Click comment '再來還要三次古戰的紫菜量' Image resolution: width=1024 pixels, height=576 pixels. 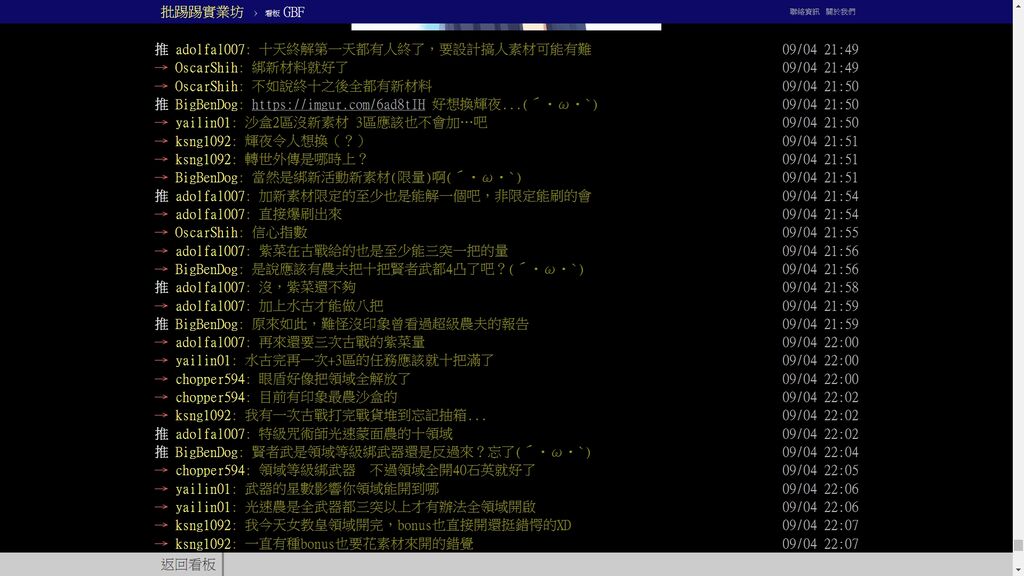pyautogui.click(x=342, y=342)
